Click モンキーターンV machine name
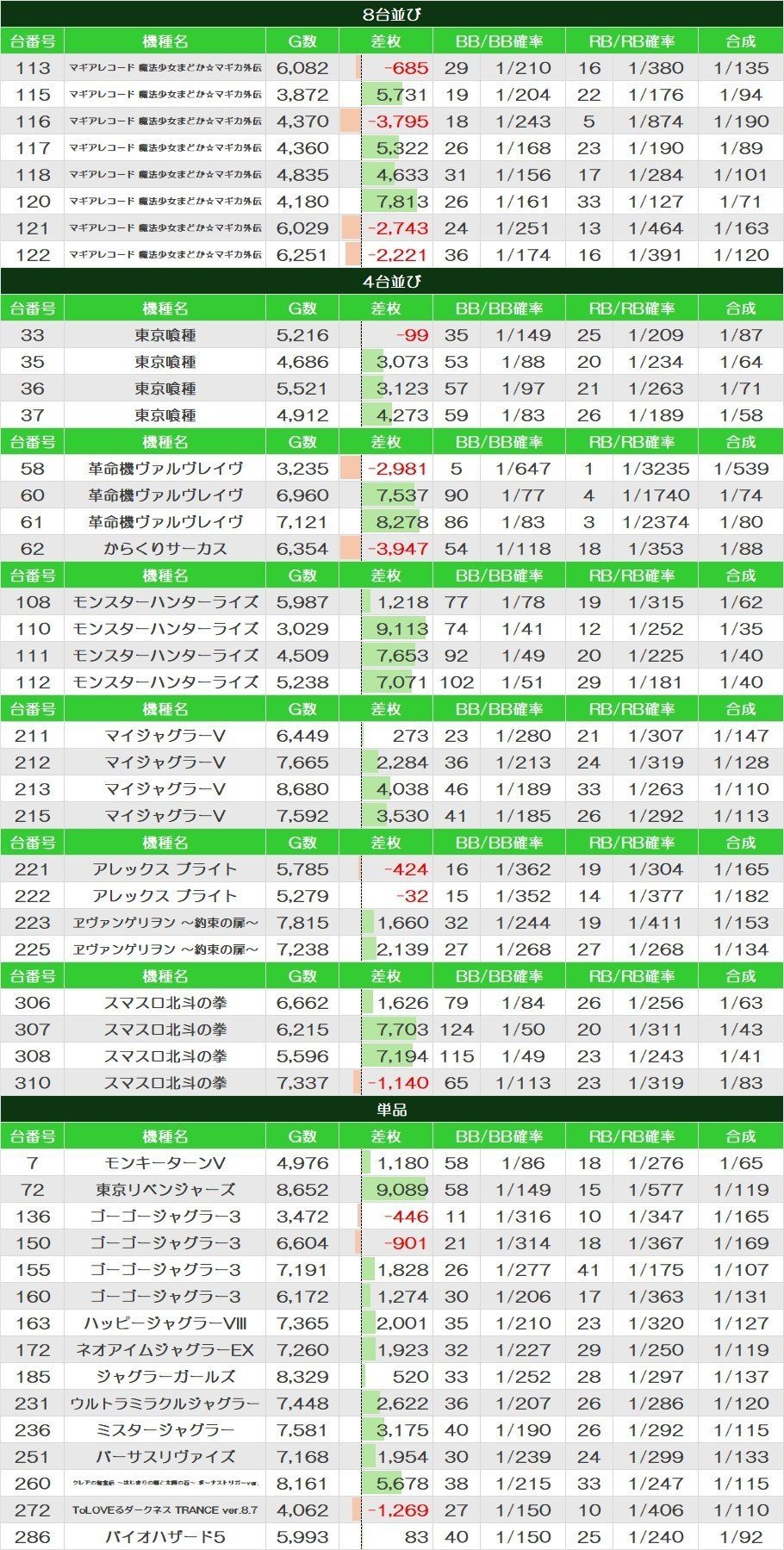Image resolution: width=784 pixels, height=1550 pixels. (165, 1163)
